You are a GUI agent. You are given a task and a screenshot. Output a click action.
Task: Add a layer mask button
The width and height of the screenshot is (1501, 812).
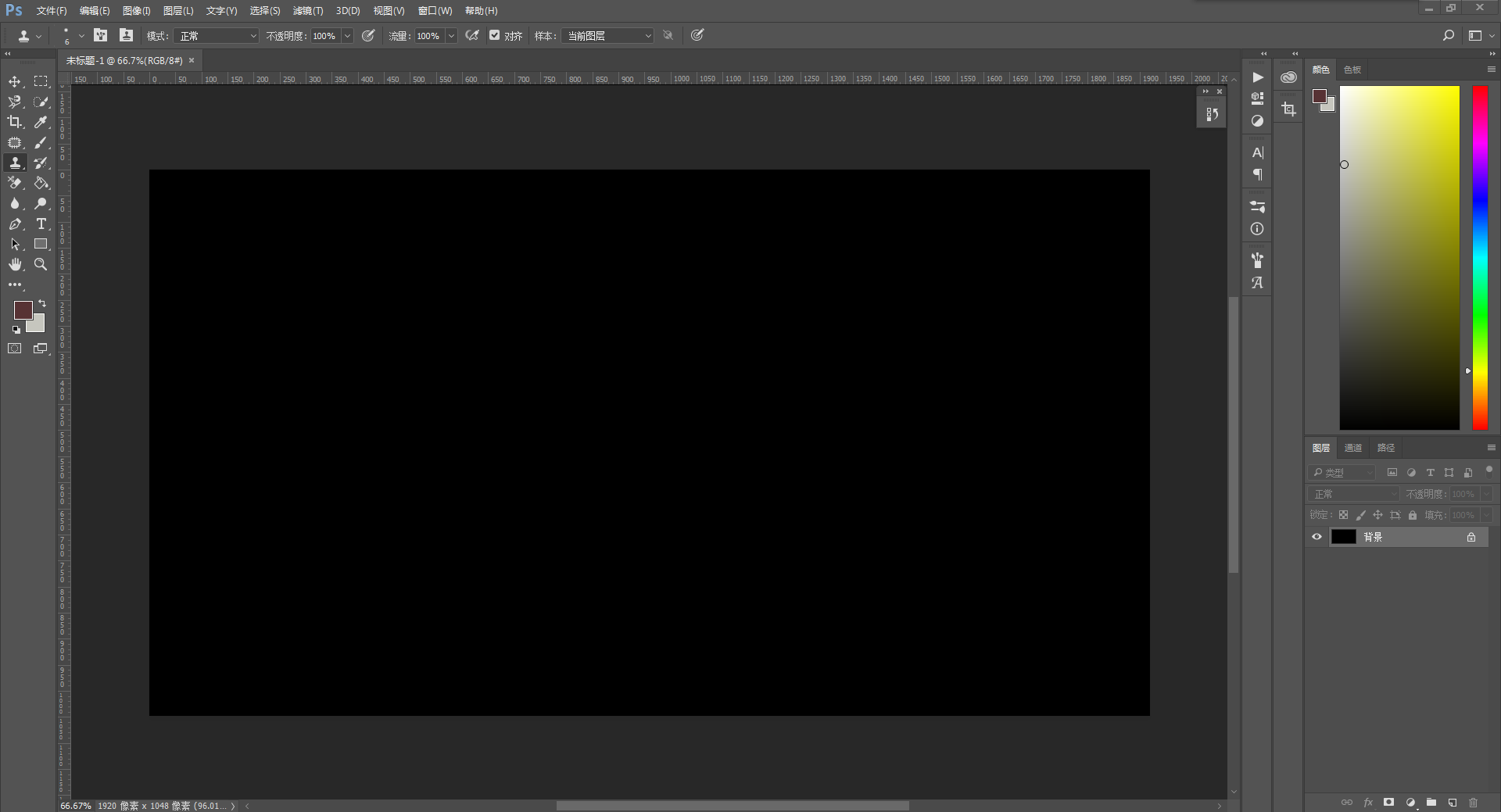click(1388, 803)
